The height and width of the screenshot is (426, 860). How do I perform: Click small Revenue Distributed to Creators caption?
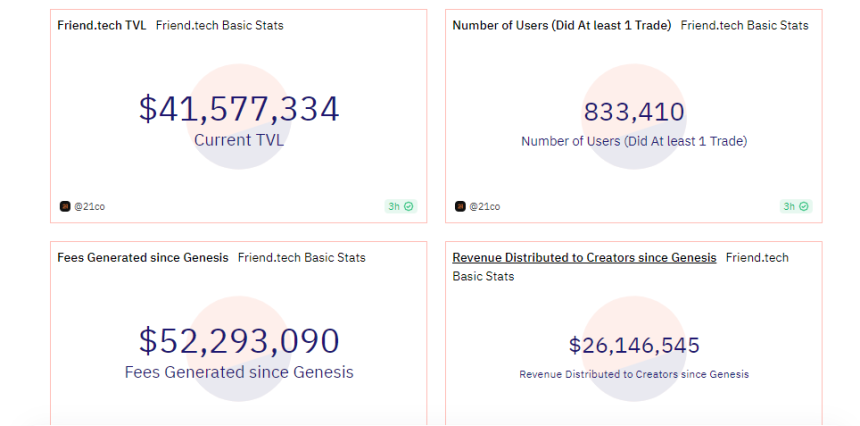(x=634, y=374)
